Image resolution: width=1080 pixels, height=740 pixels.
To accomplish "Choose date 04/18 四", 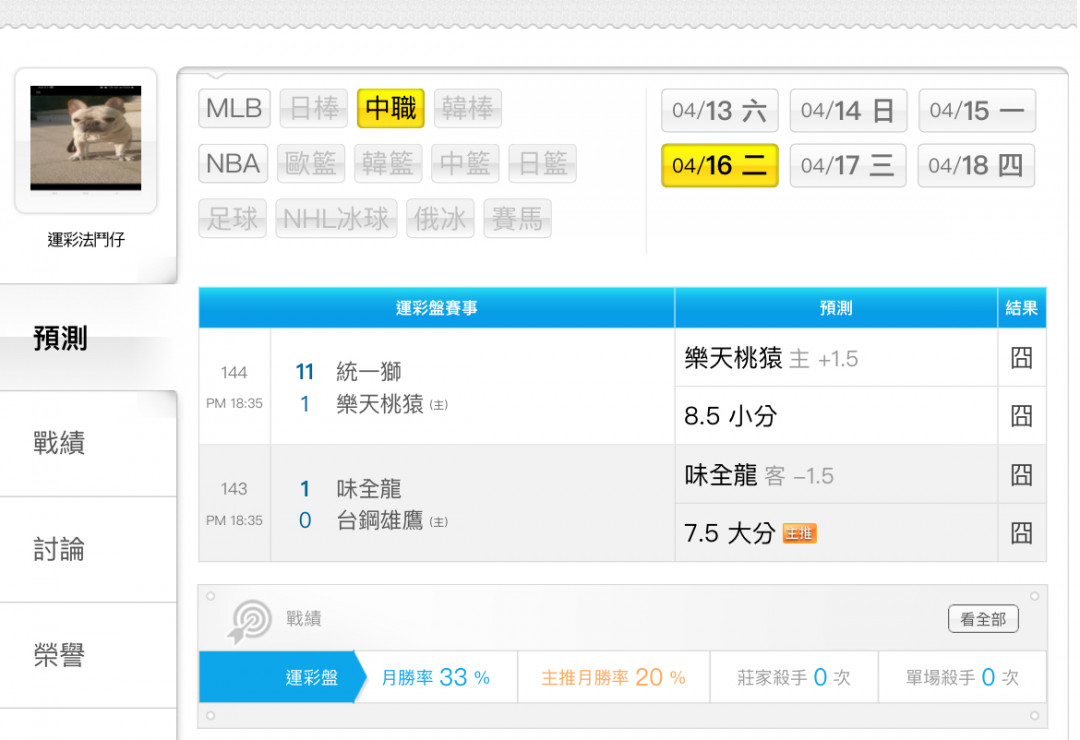I will click(976, 165).
